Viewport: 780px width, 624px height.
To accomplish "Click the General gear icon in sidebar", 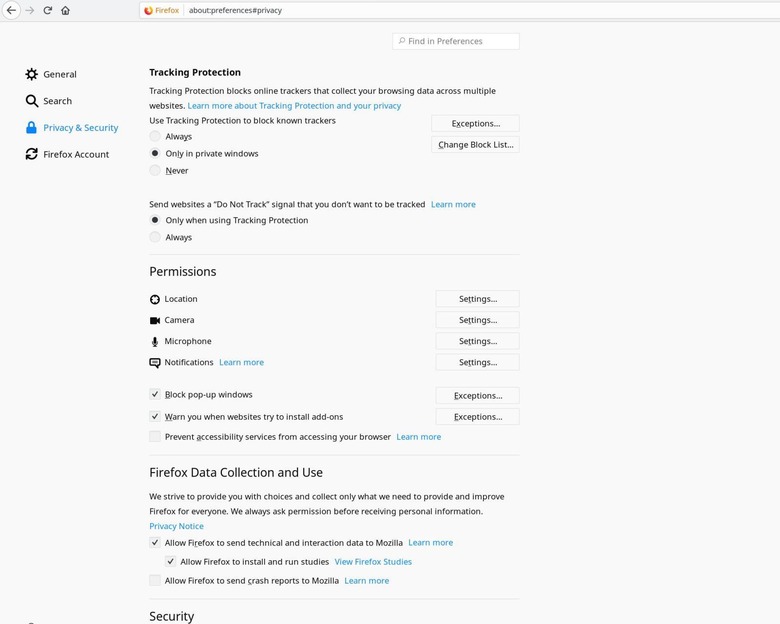I will click(32, 74).
